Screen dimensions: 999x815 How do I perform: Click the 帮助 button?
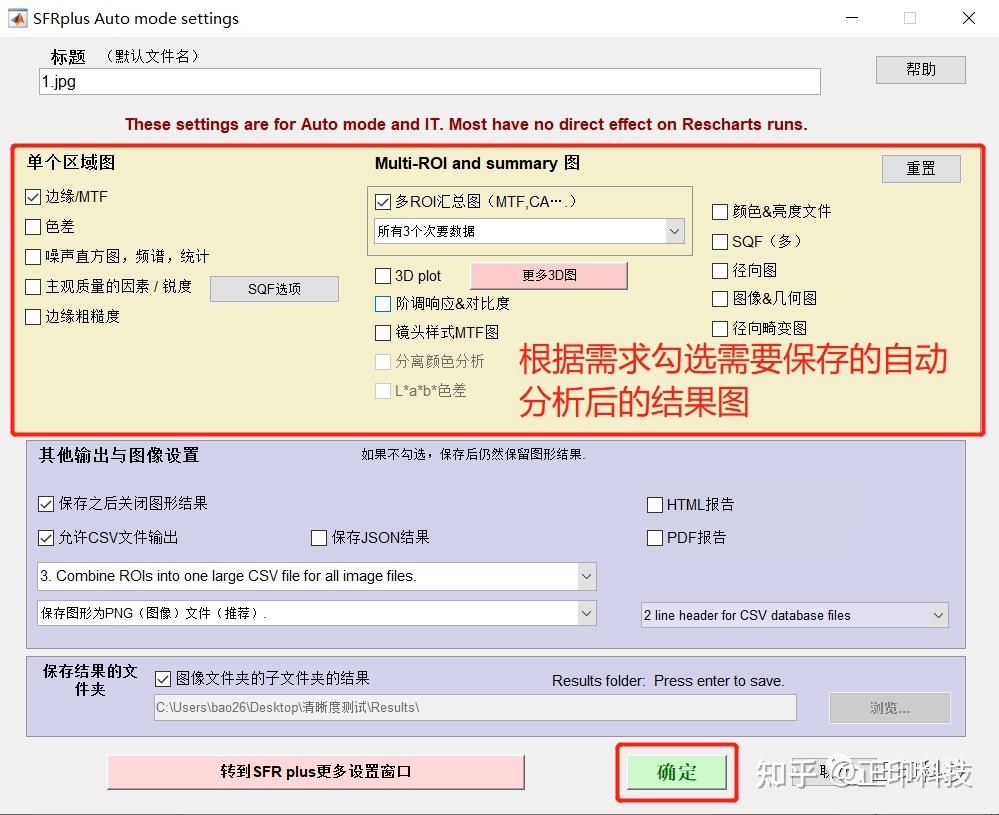pos(919,69)
